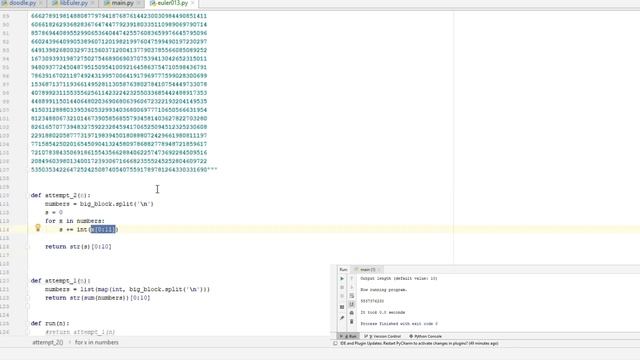Collapse the attempt_2 return fold marker
This screenshot has height=360, width=640.
pos(29,247)
